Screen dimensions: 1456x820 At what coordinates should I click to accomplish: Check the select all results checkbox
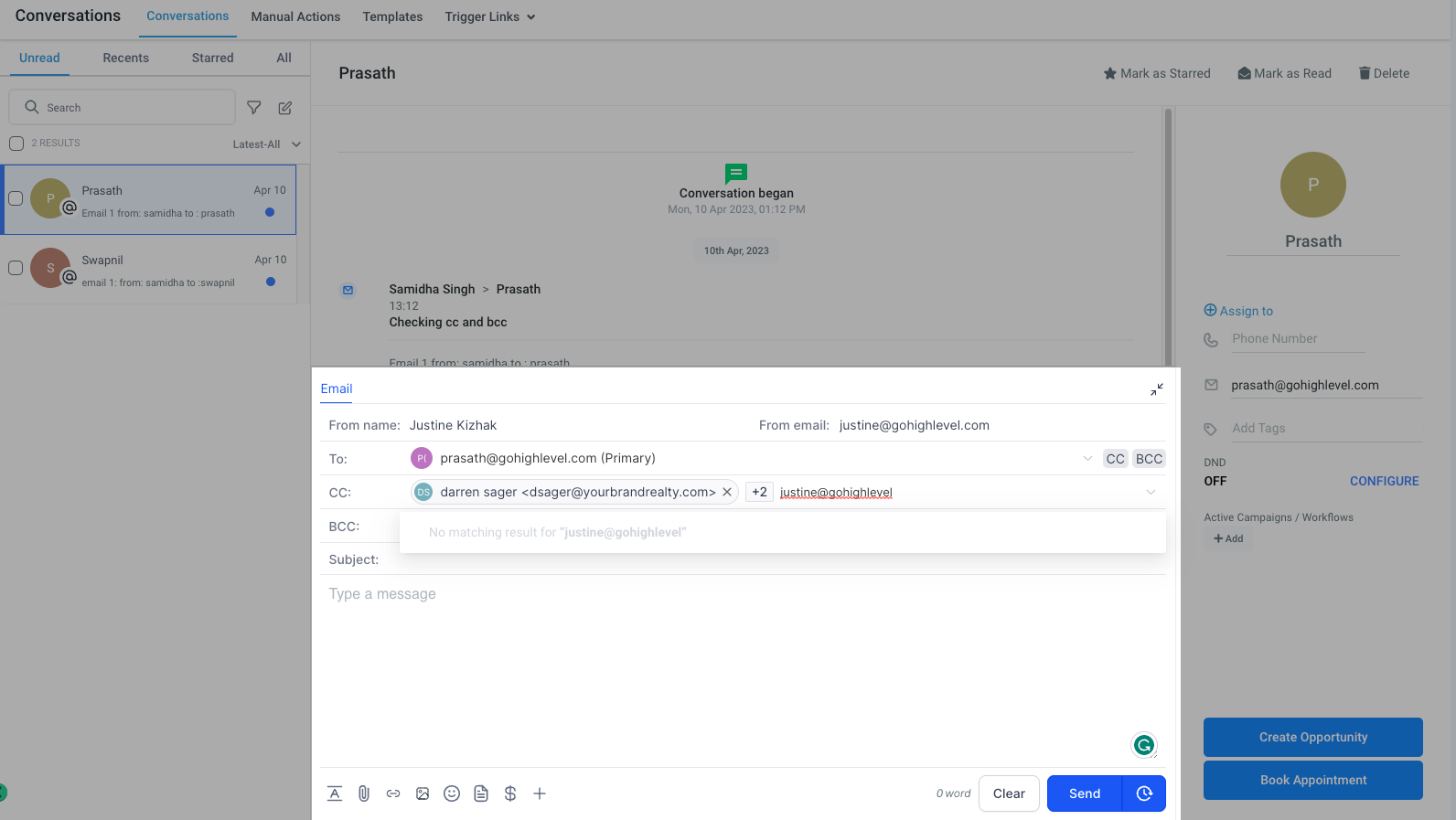[16, 144]
